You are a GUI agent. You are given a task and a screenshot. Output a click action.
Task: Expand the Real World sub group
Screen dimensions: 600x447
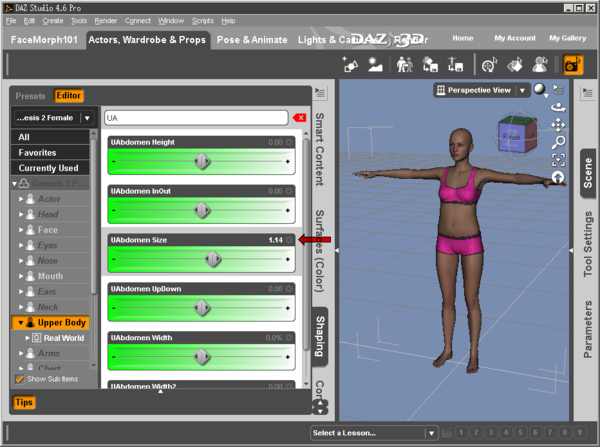click(27, 338)
